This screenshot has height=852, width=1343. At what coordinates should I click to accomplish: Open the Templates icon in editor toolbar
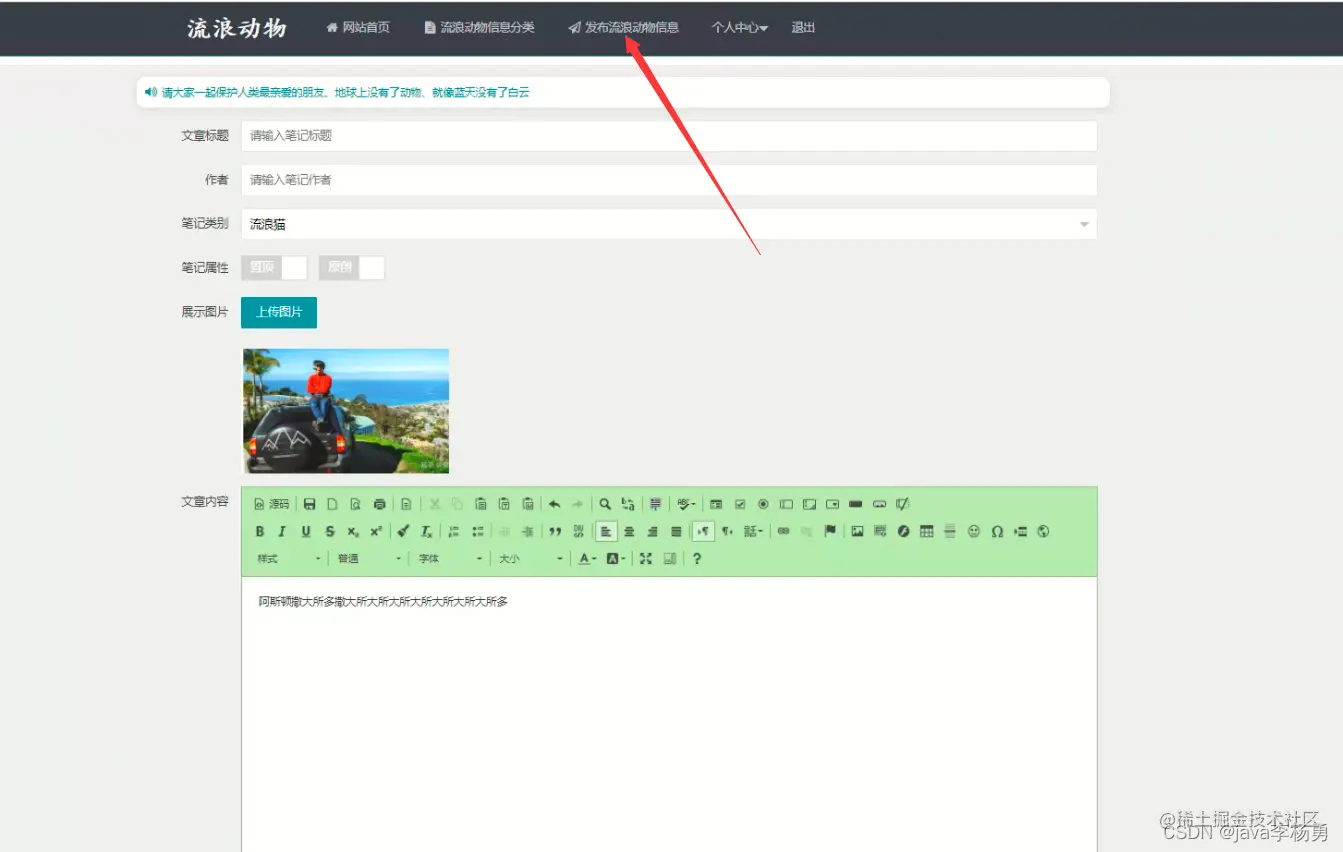point(406,504)
